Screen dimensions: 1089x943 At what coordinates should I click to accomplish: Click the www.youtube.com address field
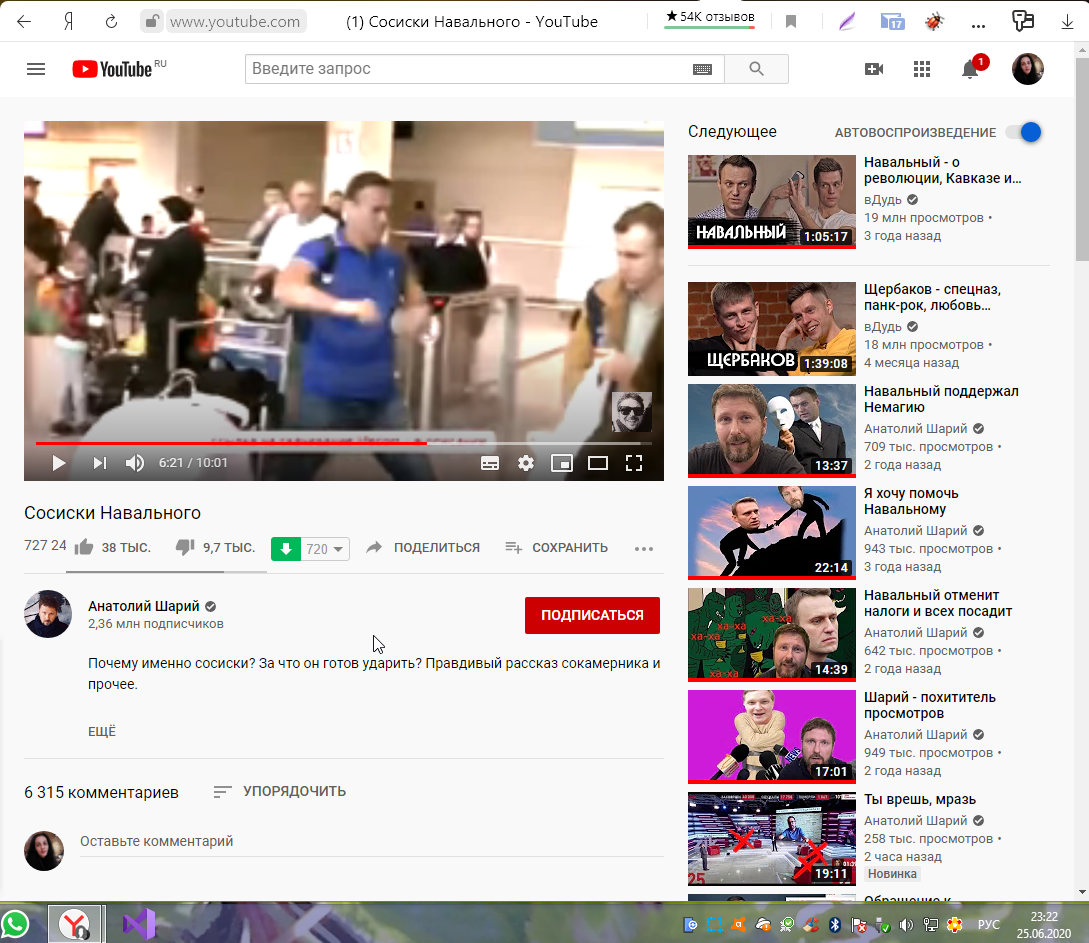pos(235,22)
